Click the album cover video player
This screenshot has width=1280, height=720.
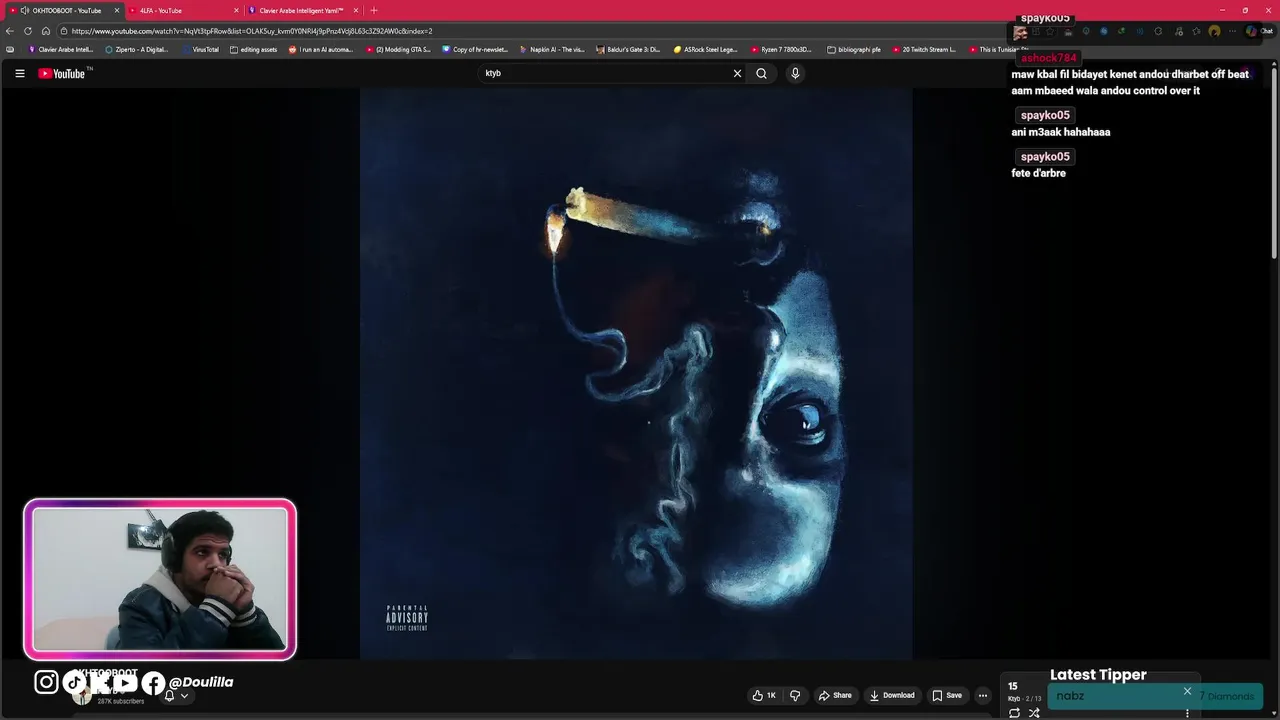636,373
